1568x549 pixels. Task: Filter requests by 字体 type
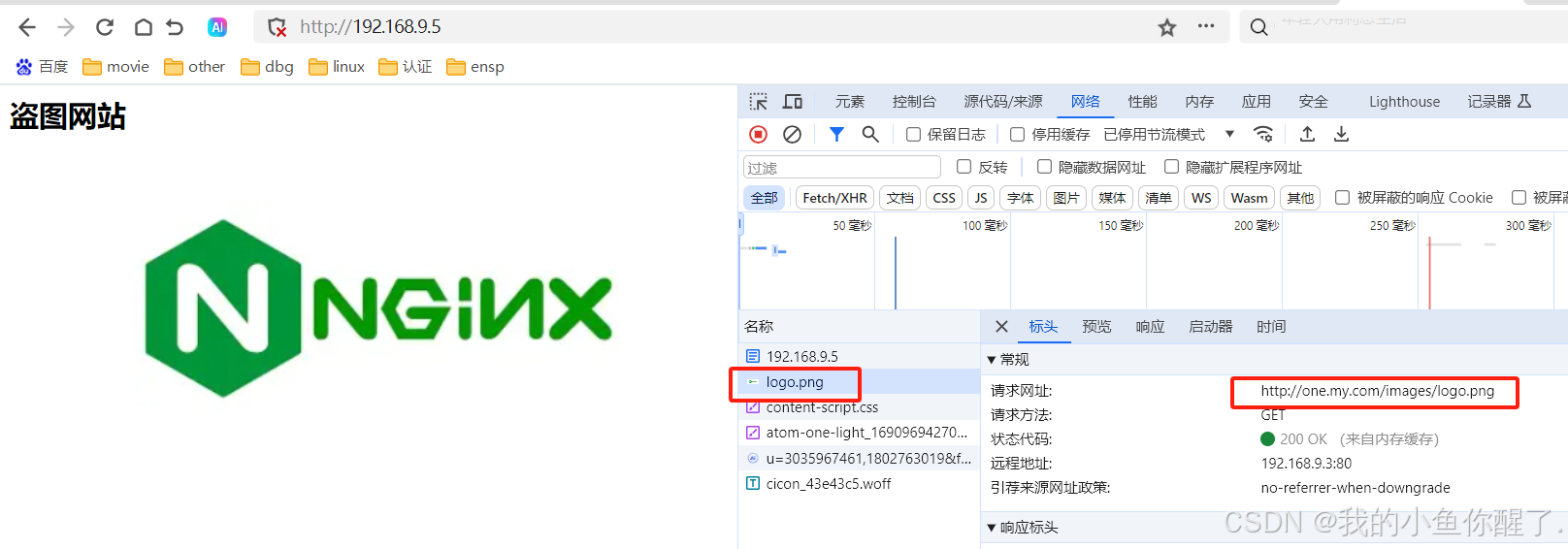point(1021,198)
